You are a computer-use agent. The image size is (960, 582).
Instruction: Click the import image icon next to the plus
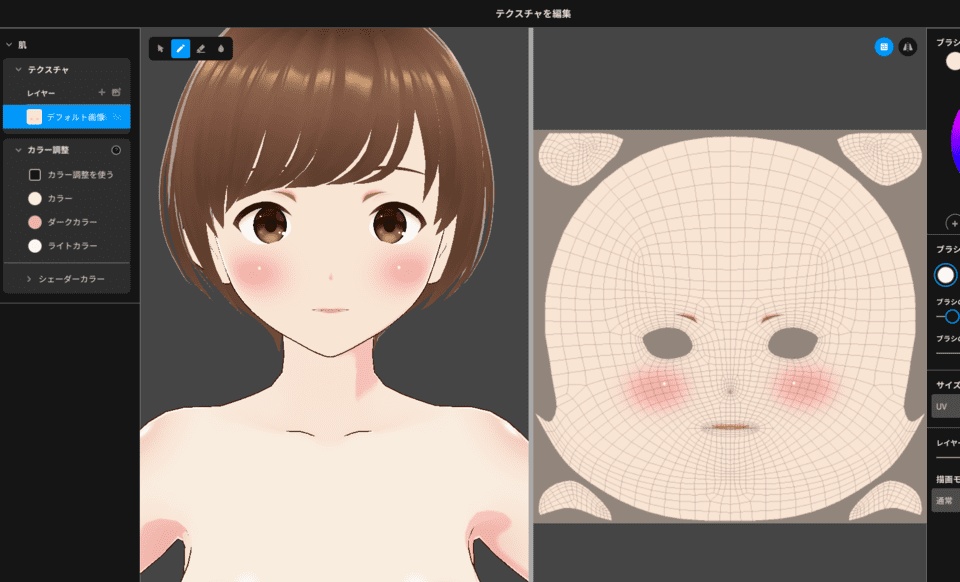(117, 92)
